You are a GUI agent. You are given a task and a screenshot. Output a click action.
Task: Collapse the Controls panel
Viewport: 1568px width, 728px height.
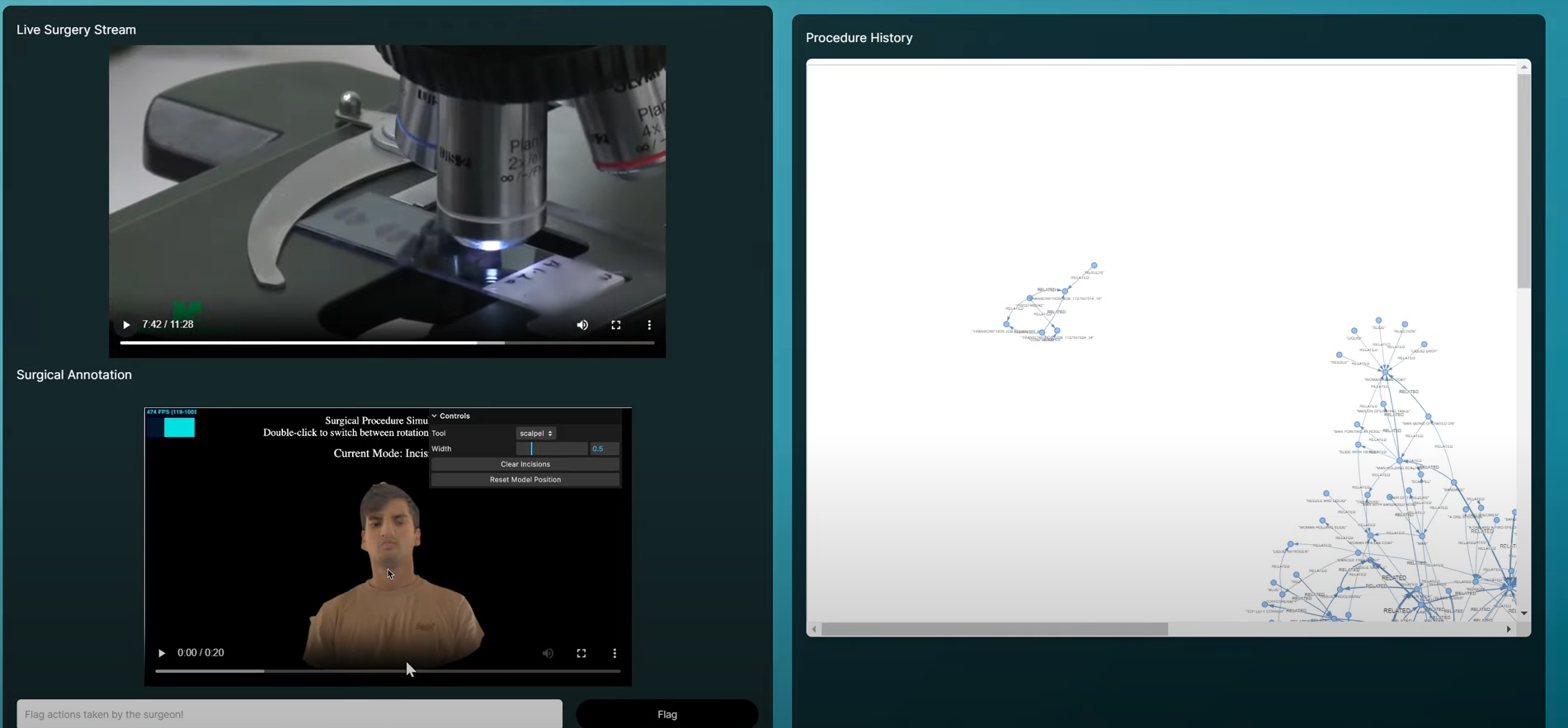pyautogui.click(x=435, y=416)
